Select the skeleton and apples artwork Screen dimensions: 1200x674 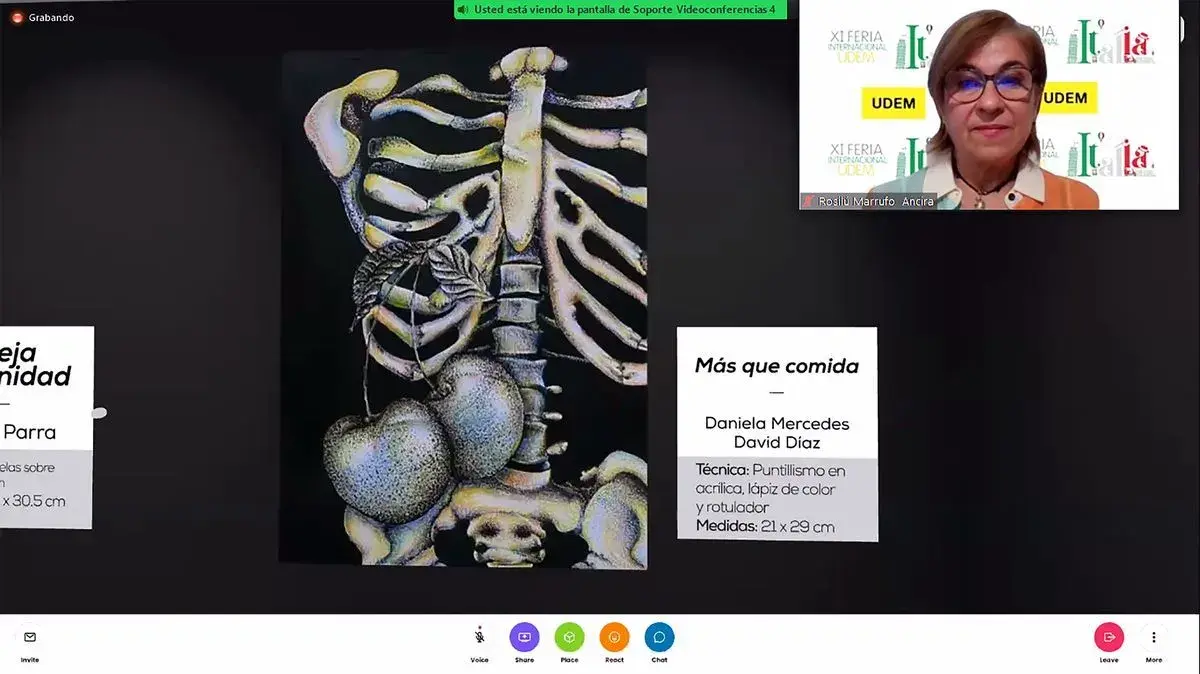463,309
